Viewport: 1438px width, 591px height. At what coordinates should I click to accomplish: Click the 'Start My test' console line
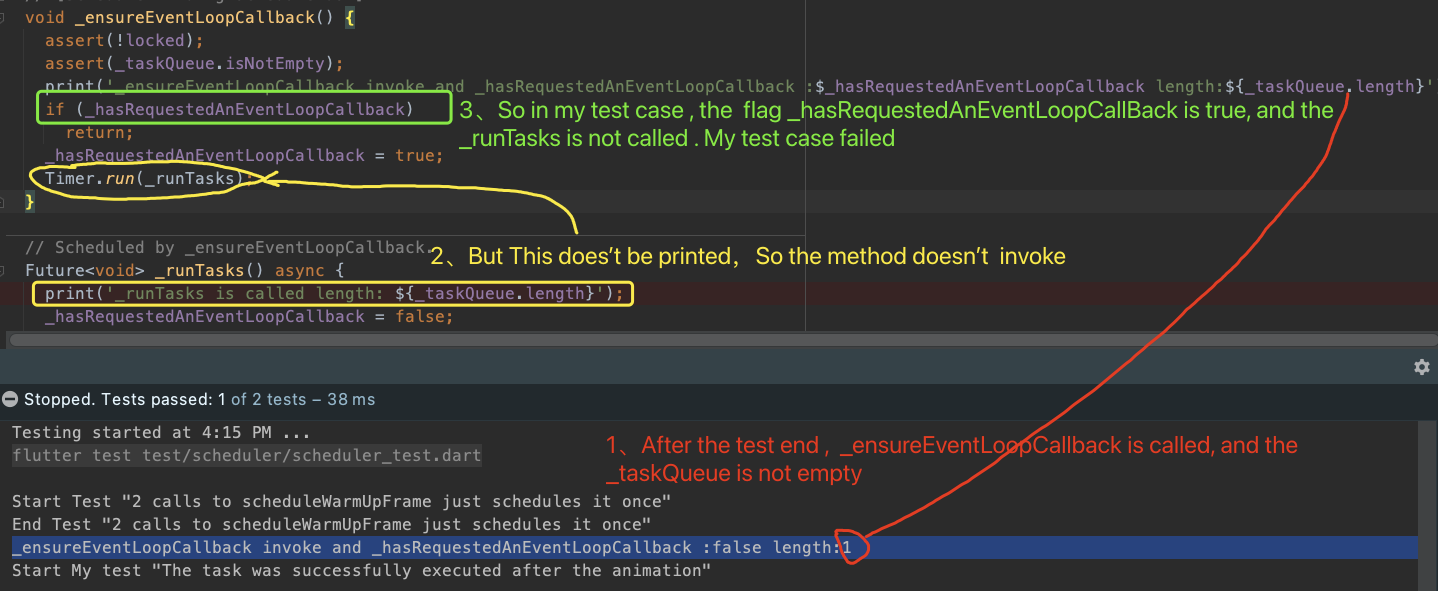[x=362, y=570]
